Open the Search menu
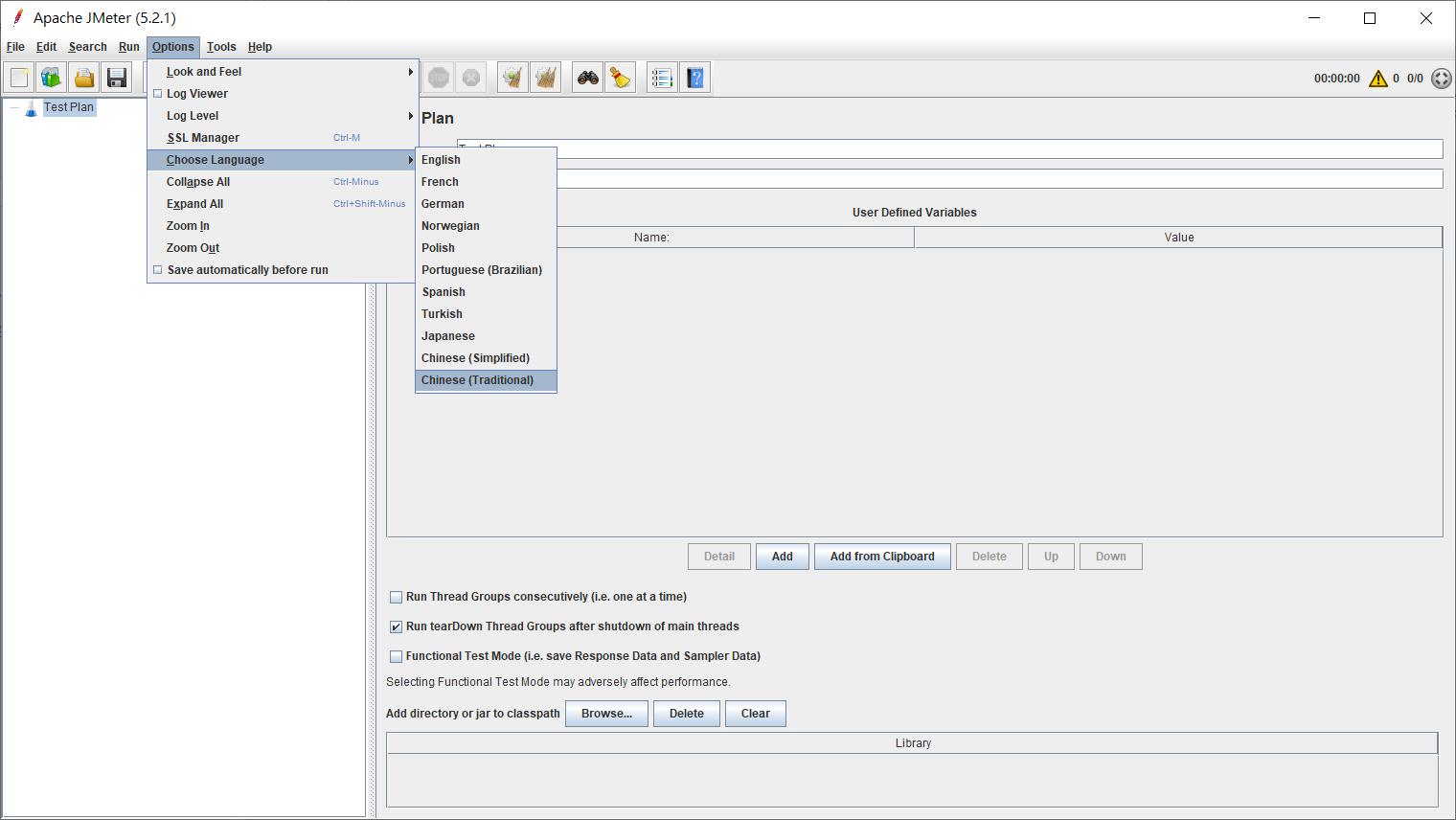1456x820 pixels. pyautogui.click(x=87, y=47)
